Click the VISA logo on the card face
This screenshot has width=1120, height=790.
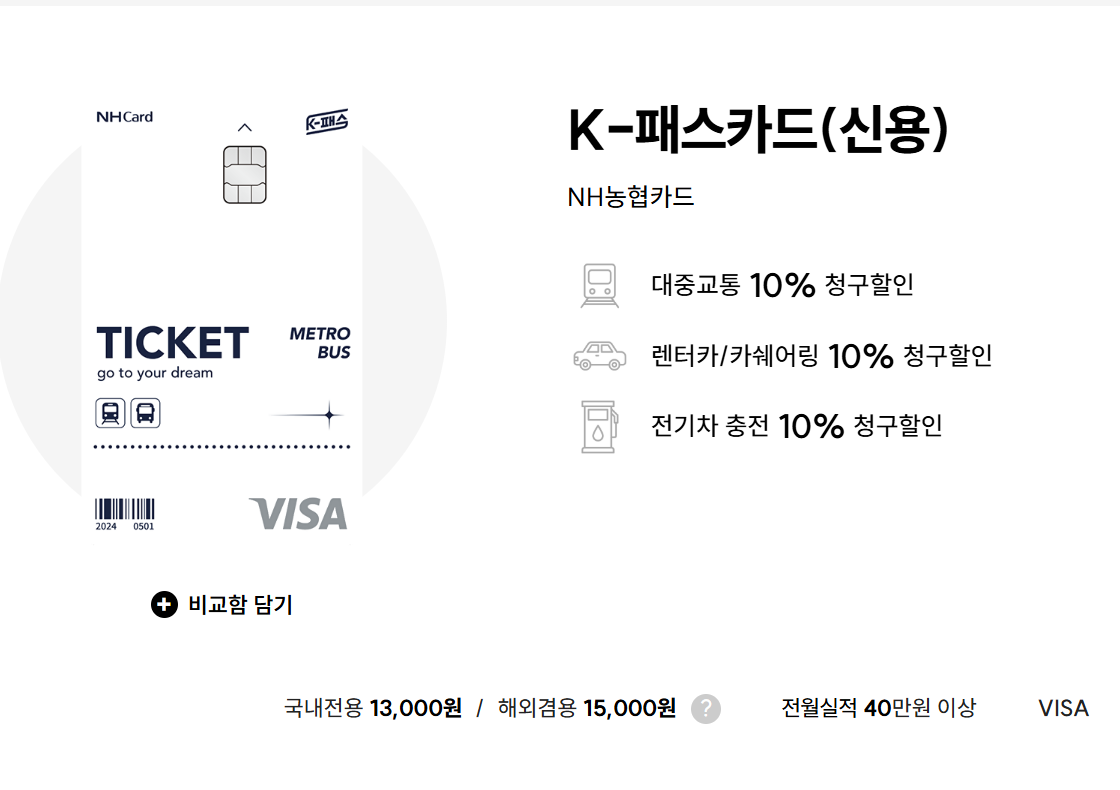coord(298,513)
